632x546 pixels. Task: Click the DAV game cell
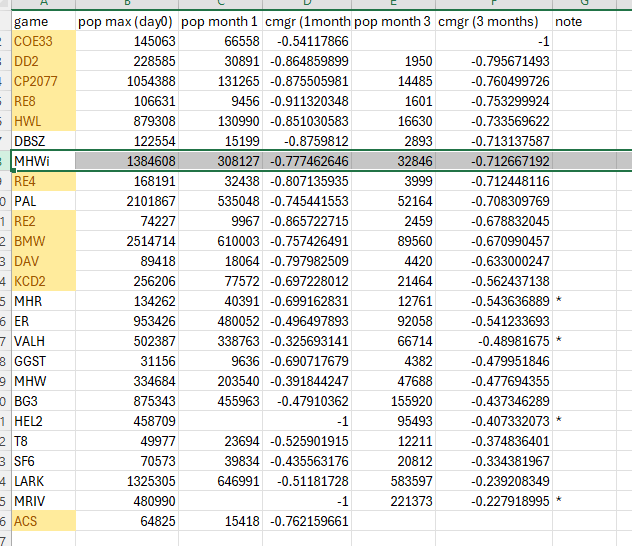tap(44, 261)
